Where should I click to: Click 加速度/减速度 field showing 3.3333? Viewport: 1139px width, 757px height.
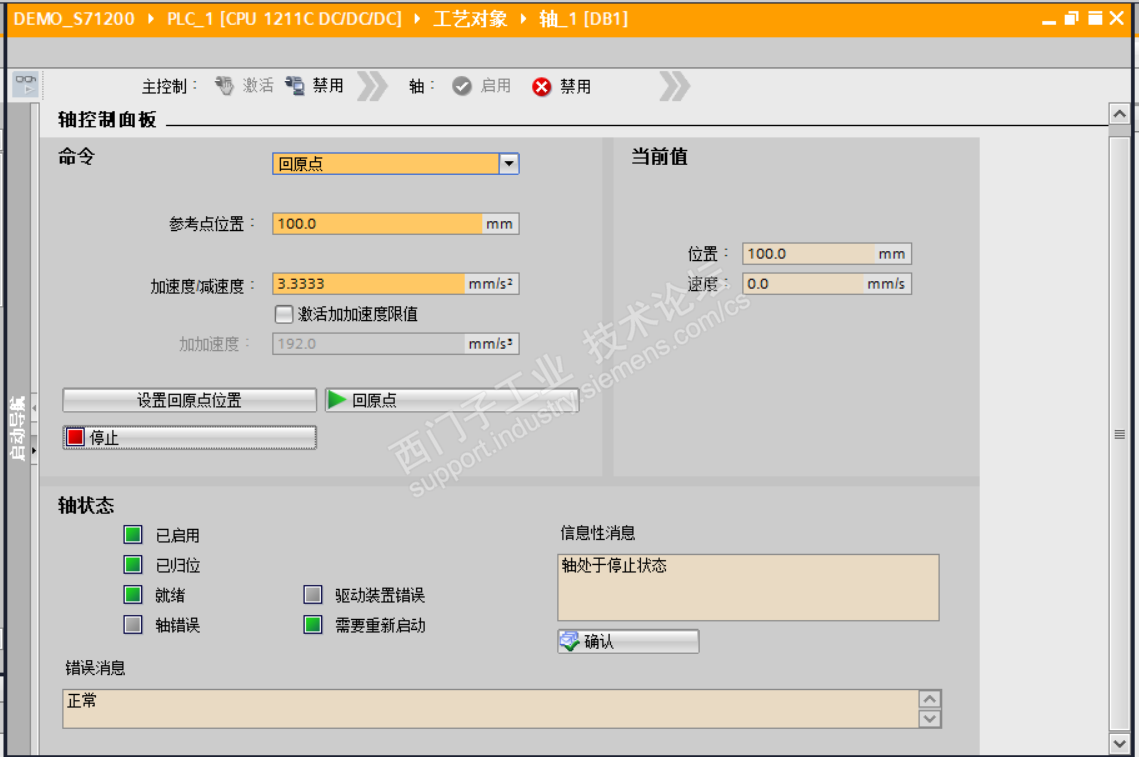pyautogui.click(x=369, y=283)
